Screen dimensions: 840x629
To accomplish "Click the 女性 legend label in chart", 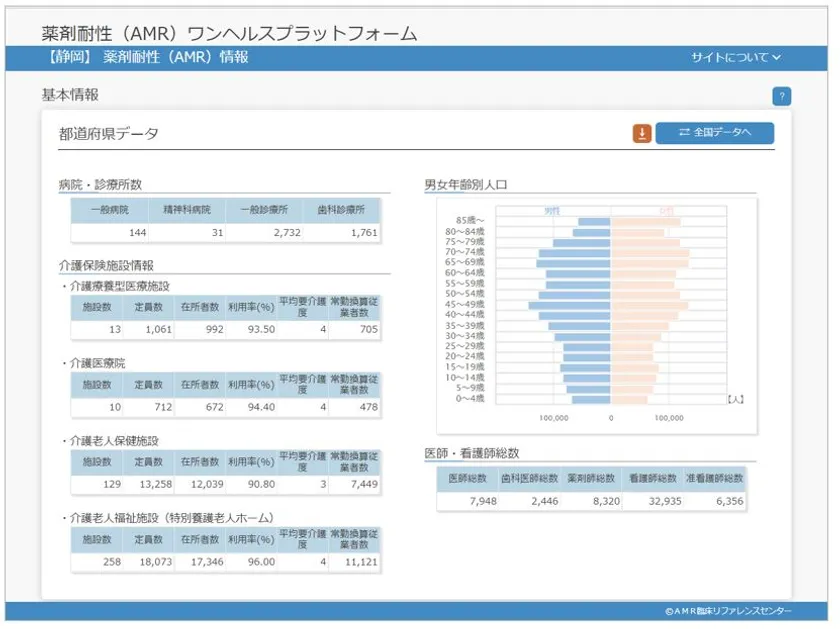I will pos(666,210).
